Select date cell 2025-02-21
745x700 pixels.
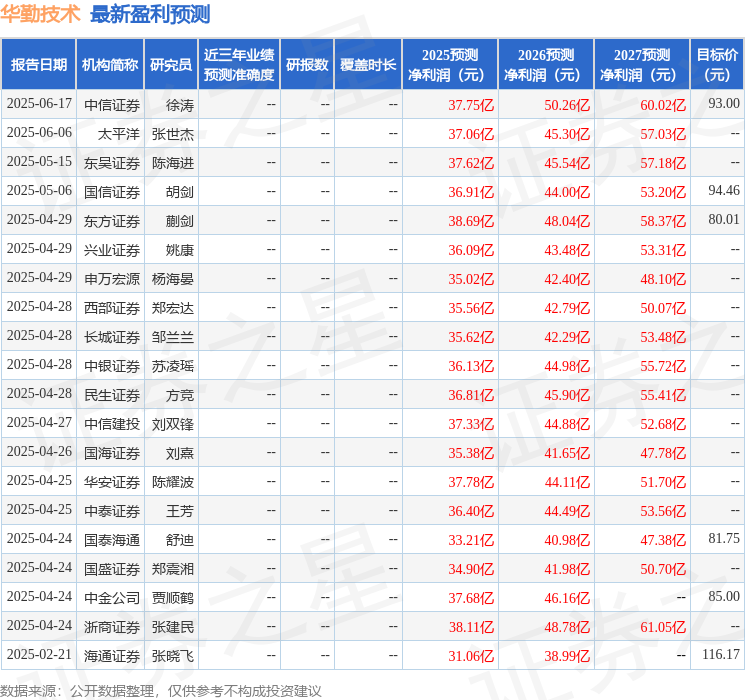(x=39, y=654)
